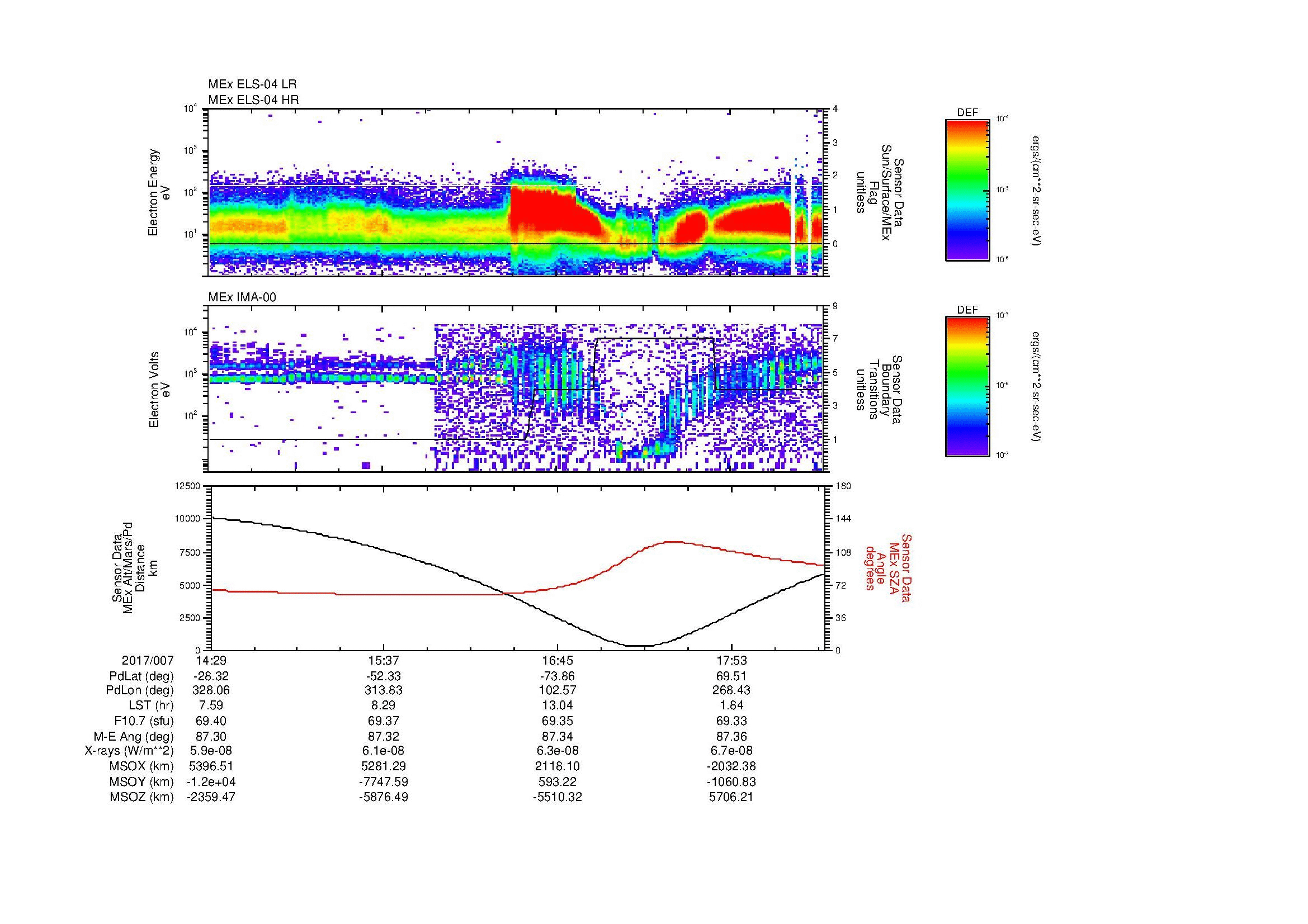Click the PdLat value -73.86
This screenshot has height=924, width=1308.
(558, 676)
